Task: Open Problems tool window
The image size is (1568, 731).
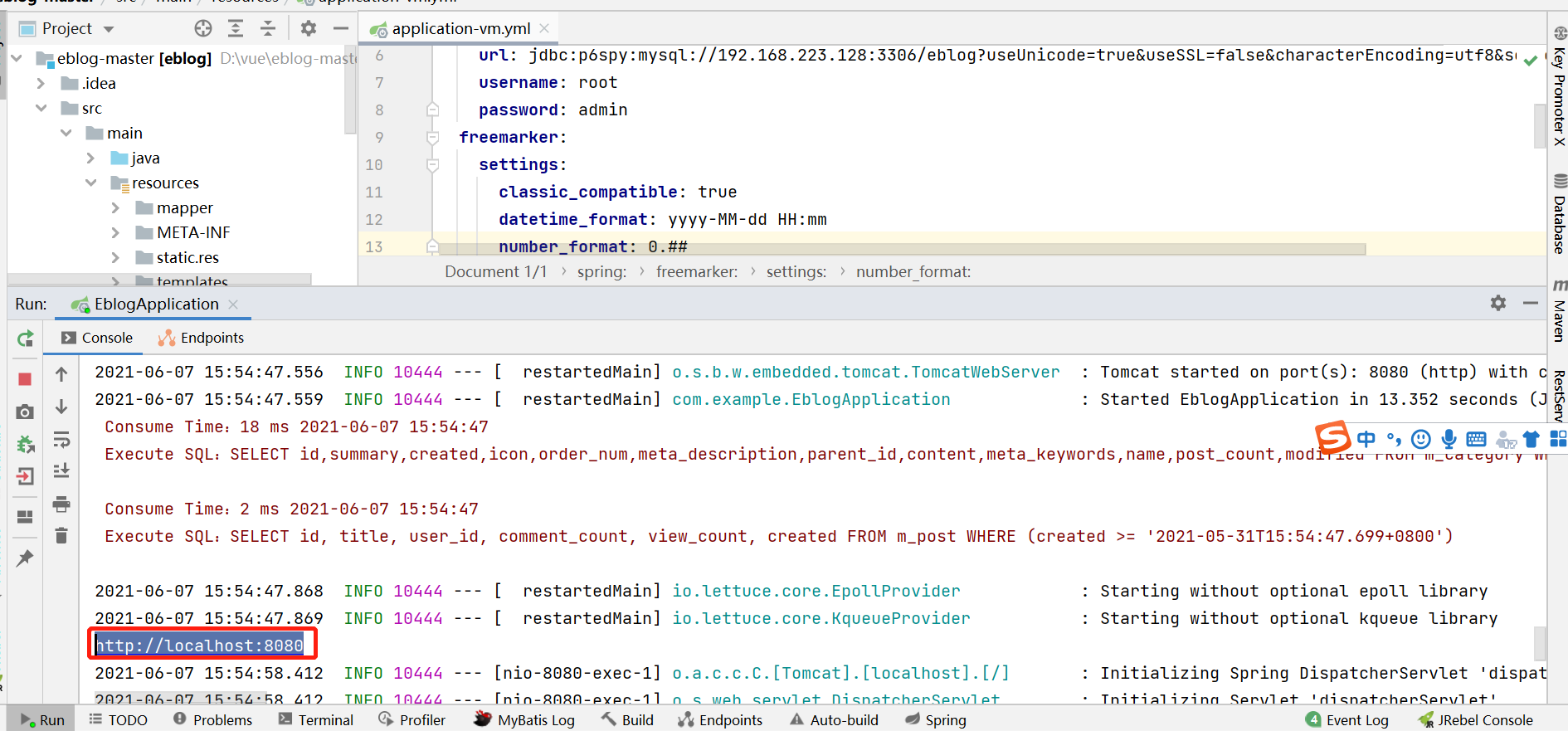Action: 213,719
